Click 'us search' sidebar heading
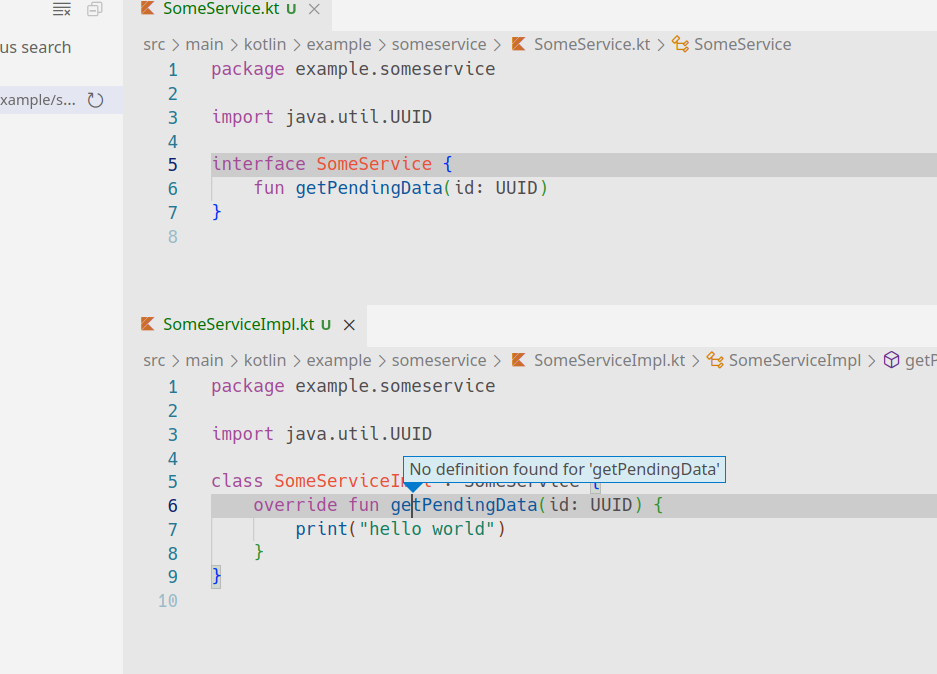The image size is (937, 674). (x=35, y=47)
